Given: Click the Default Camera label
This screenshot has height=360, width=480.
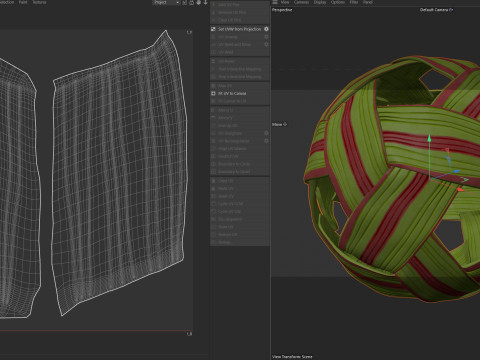Looking at the screenshot, I should click(436, 10).
